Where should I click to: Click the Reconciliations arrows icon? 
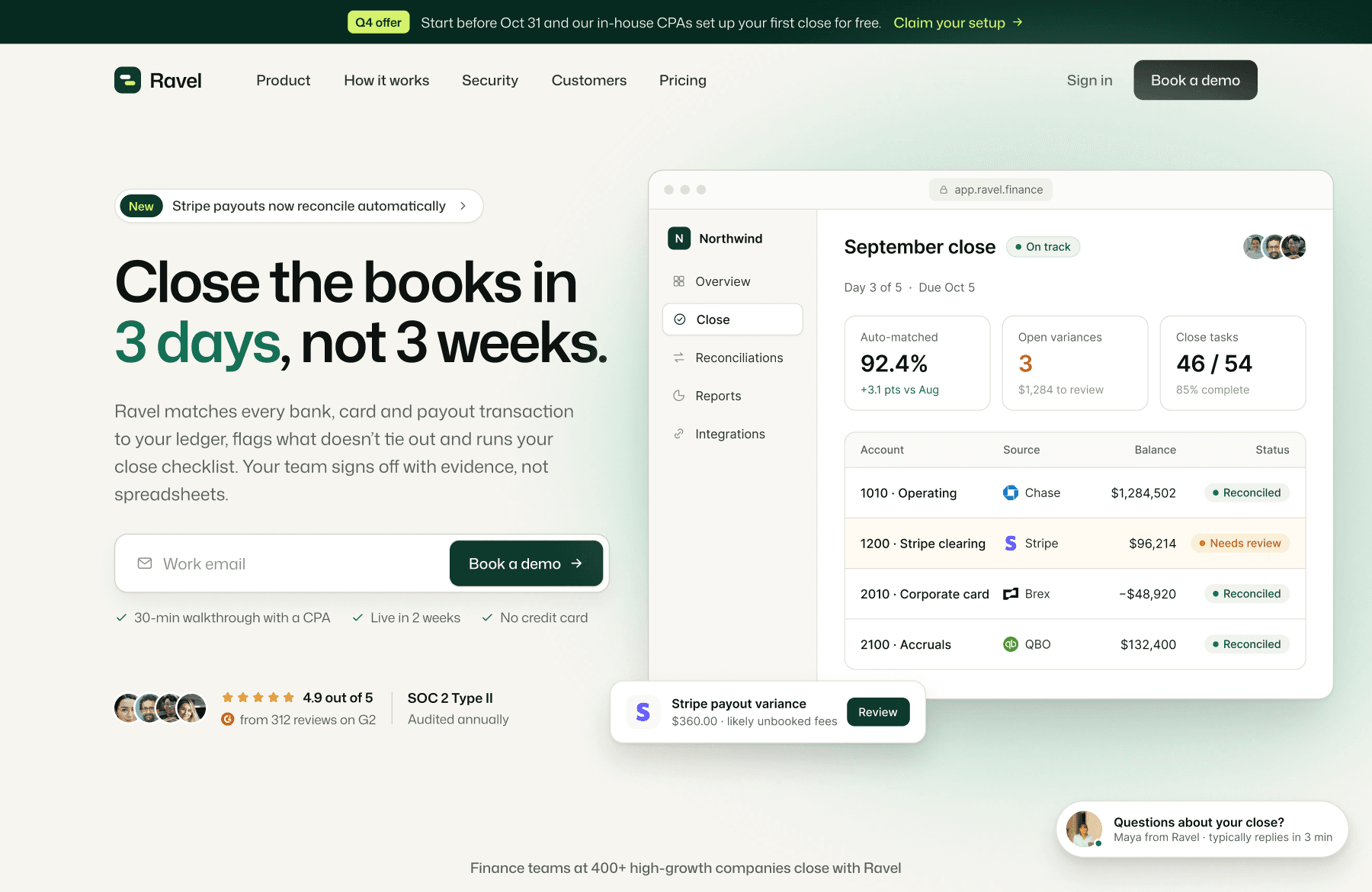tap(678, 358)
